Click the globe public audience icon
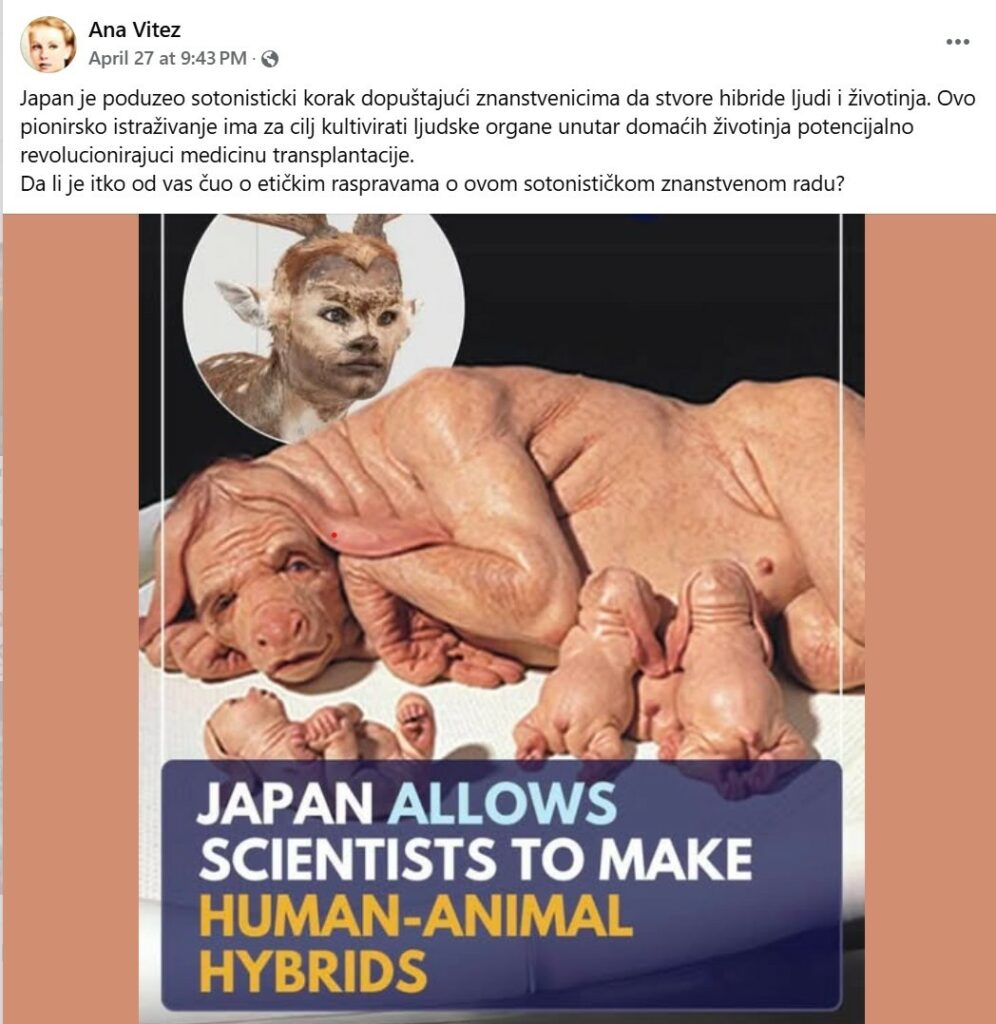This screenshot has width=996, height=1024. [270, 59]
